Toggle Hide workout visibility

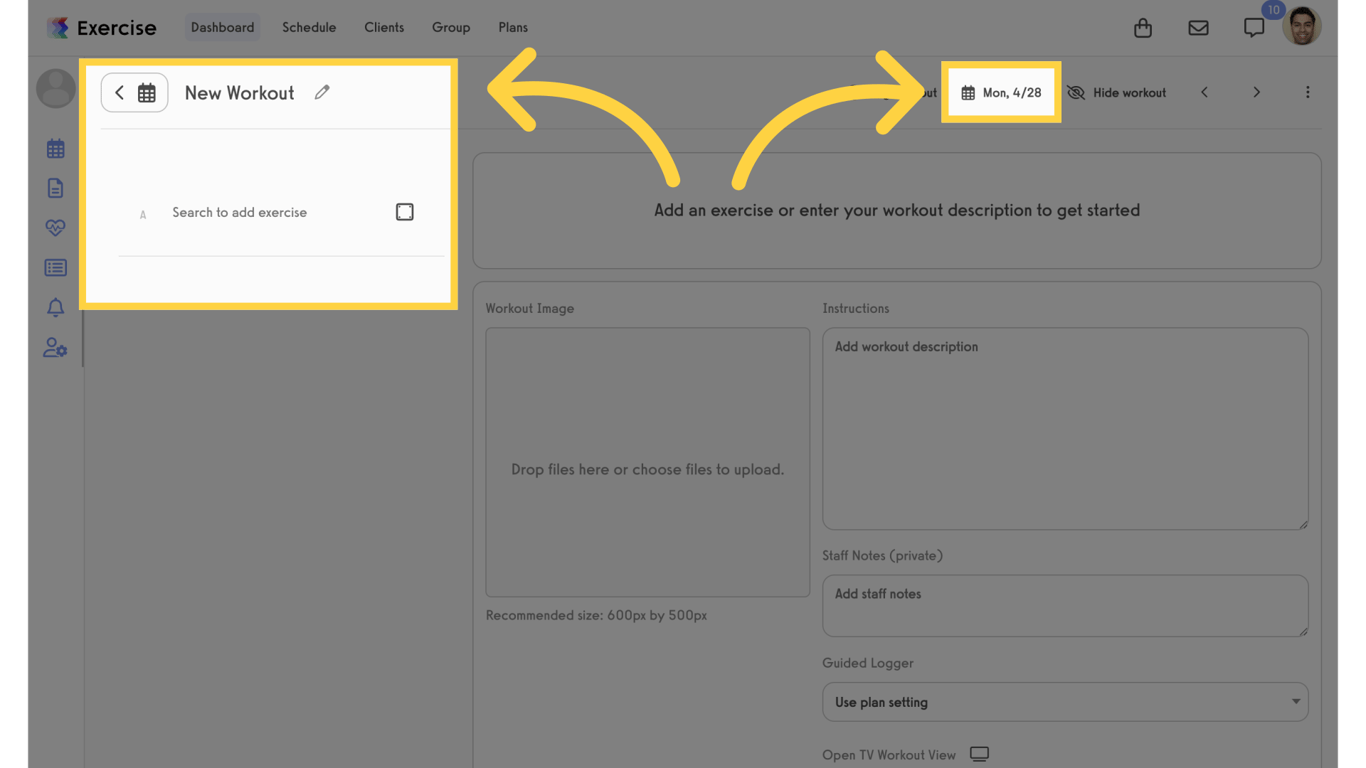point(1116,93)
